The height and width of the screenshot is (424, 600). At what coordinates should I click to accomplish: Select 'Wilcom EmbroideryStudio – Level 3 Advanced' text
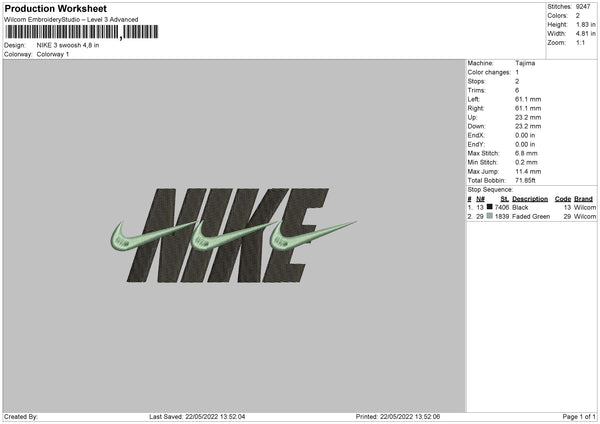pyautogui.click(x=71, y=20)
